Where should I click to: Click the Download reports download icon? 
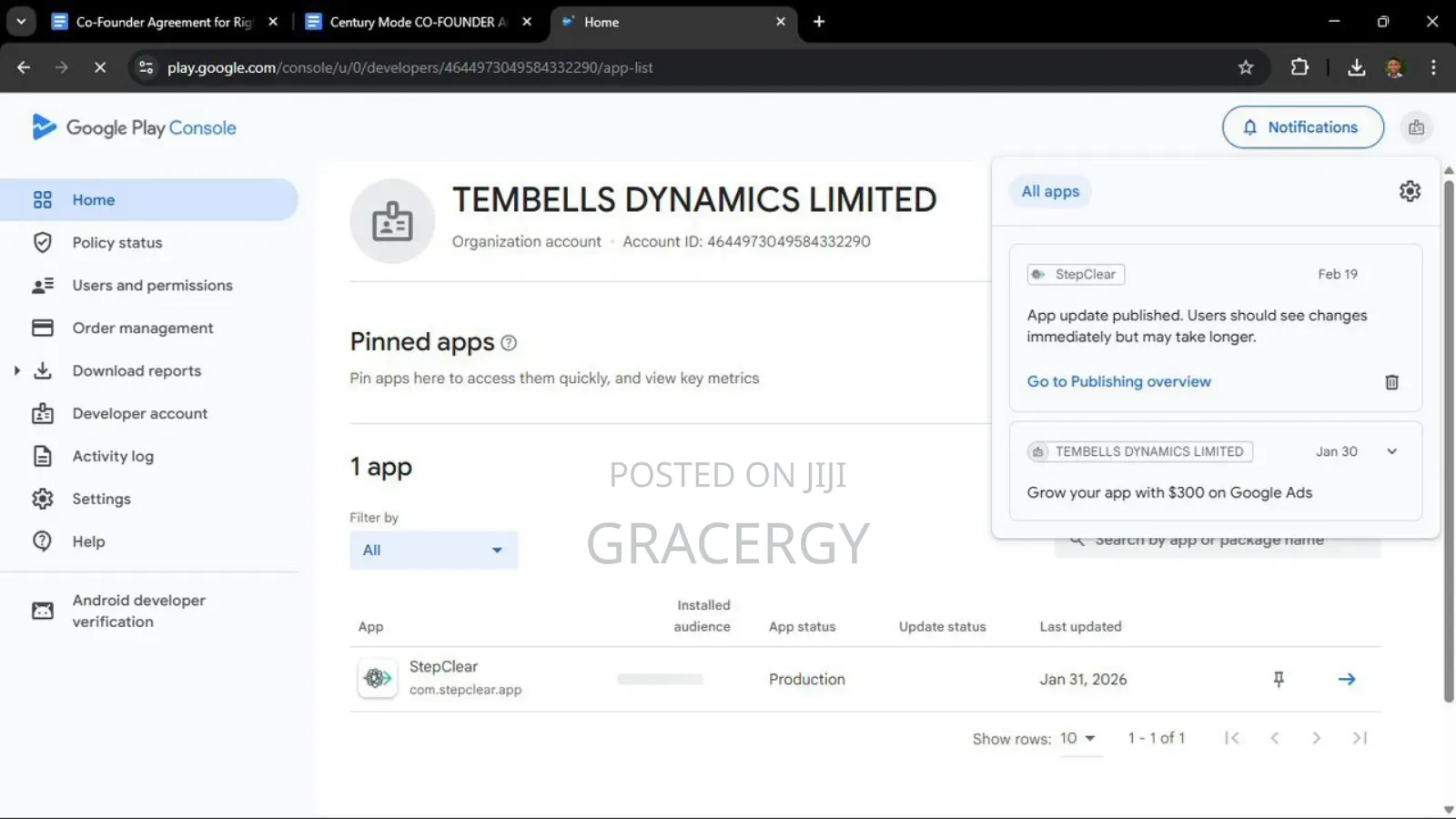pos(43,371)
